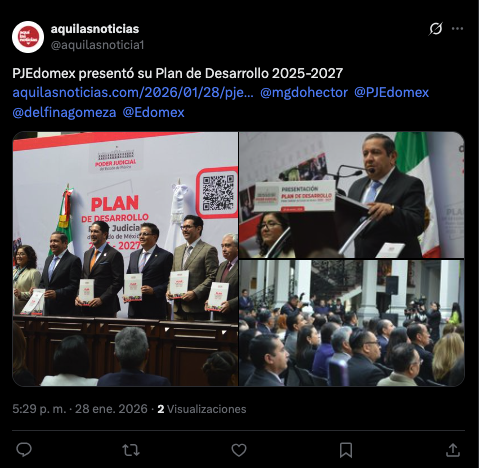Open the Grok explain post icon
The image size is (479, 468).
click(436, 29)
